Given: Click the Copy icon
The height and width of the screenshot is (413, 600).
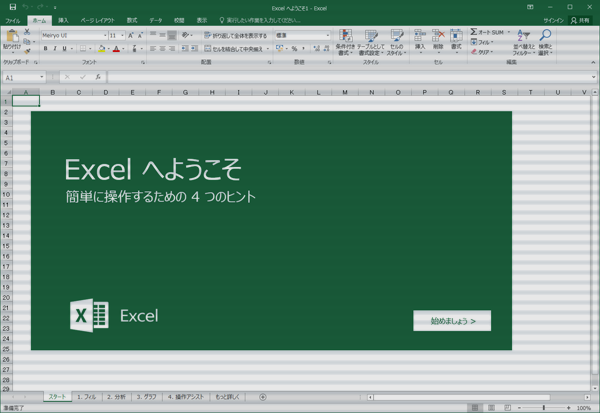Looking at the screenshot, I should [26, 41].
